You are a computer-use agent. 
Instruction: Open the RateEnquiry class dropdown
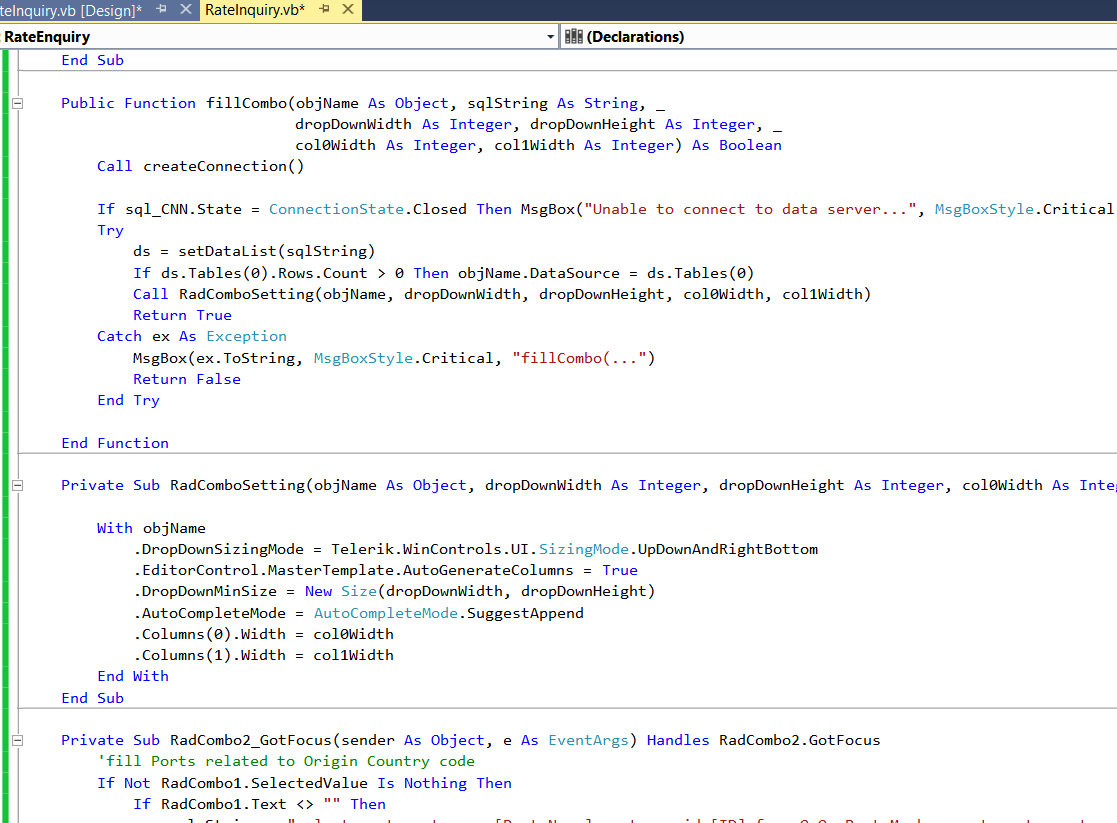(551, 37)
